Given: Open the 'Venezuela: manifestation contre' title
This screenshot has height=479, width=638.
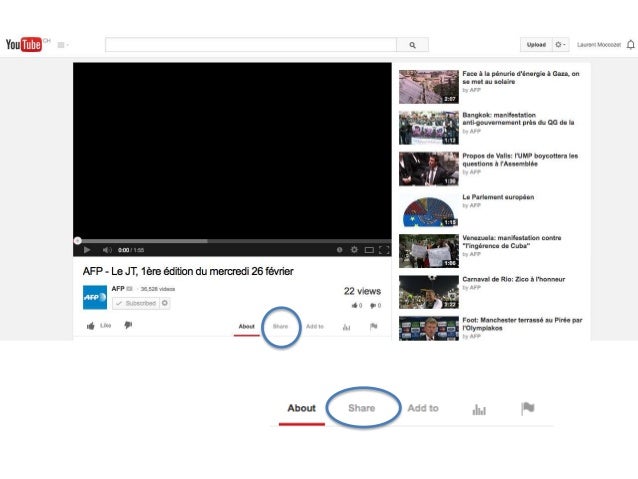Looking at the screenshot, I should tap(512, 242).
